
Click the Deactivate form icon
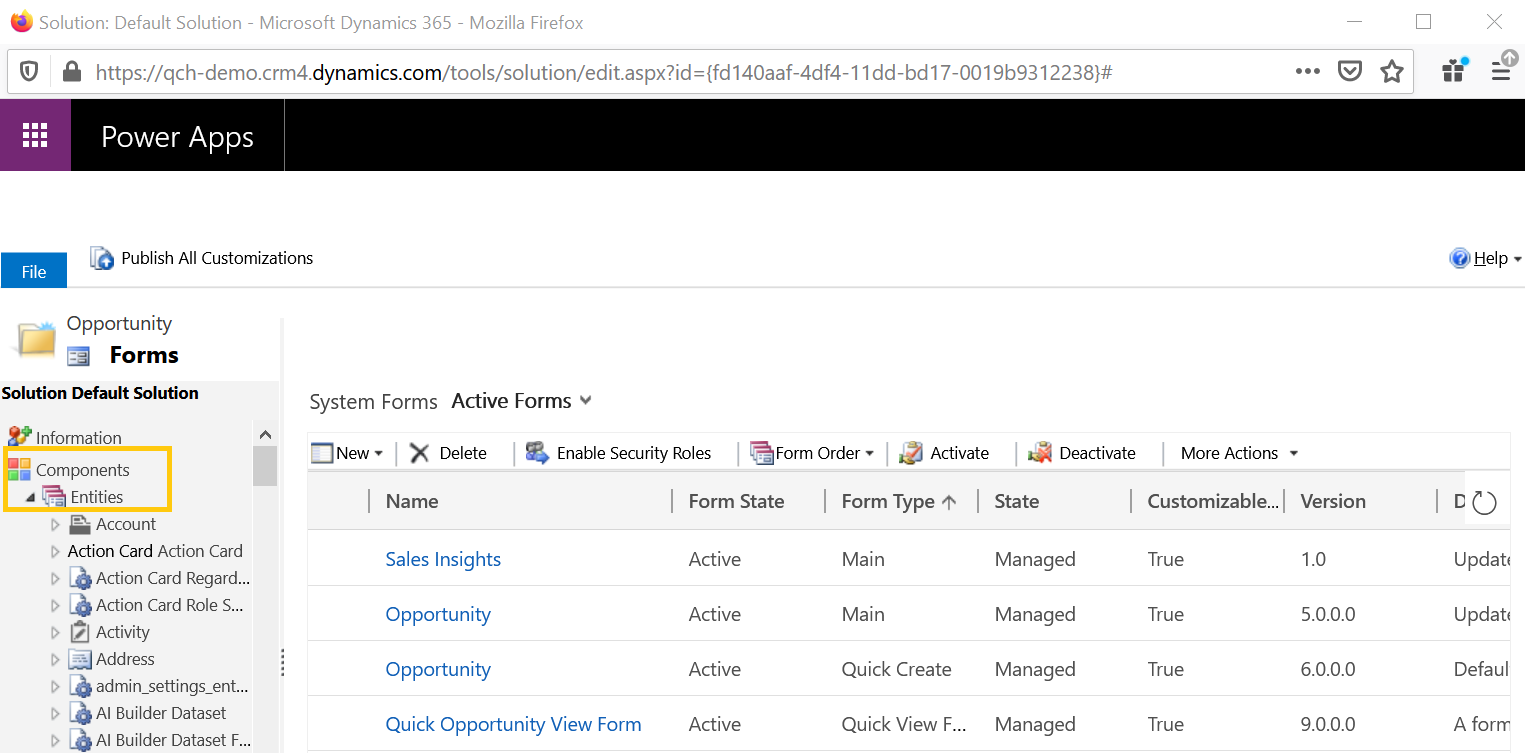(1040, 453)
